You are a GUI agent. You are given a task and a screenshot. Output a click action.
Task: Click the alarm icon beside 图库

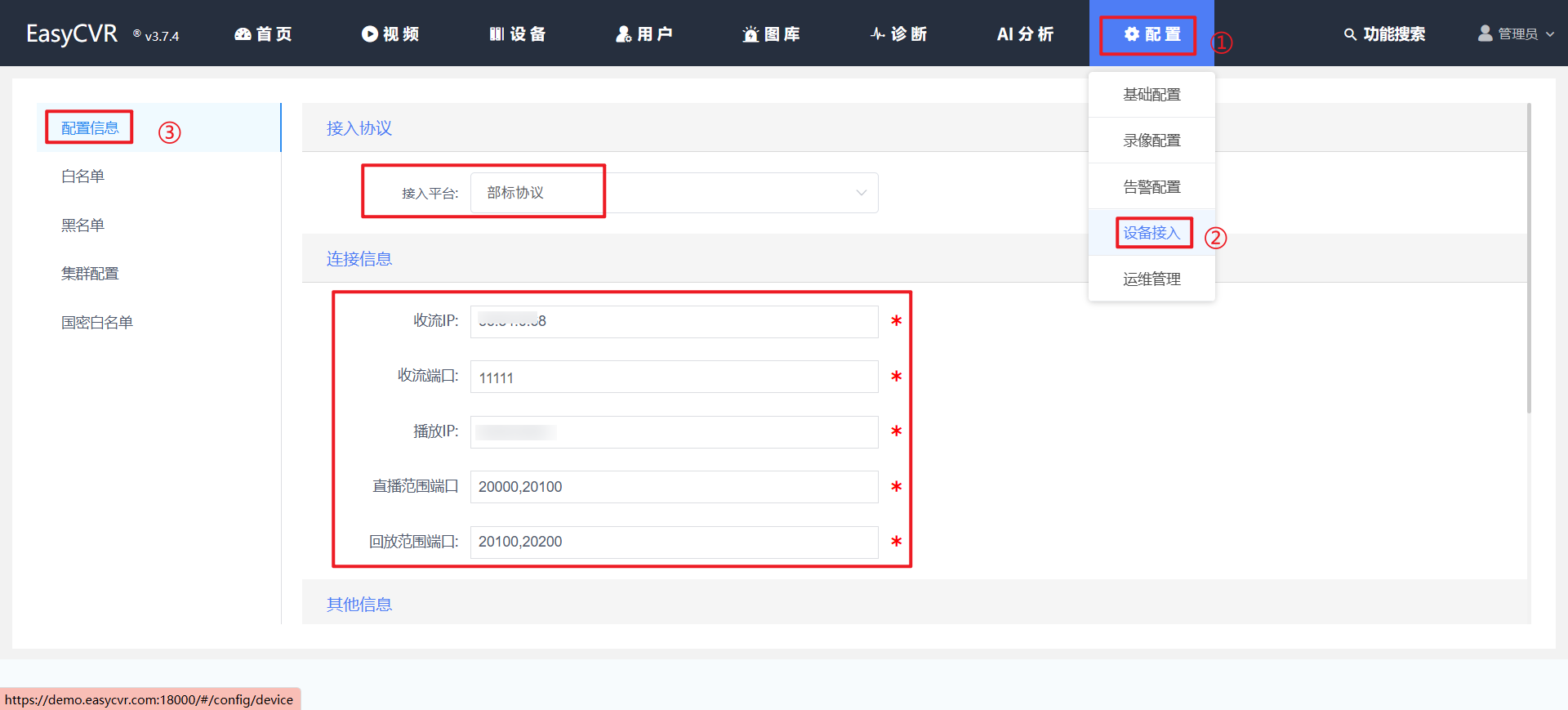751,34
